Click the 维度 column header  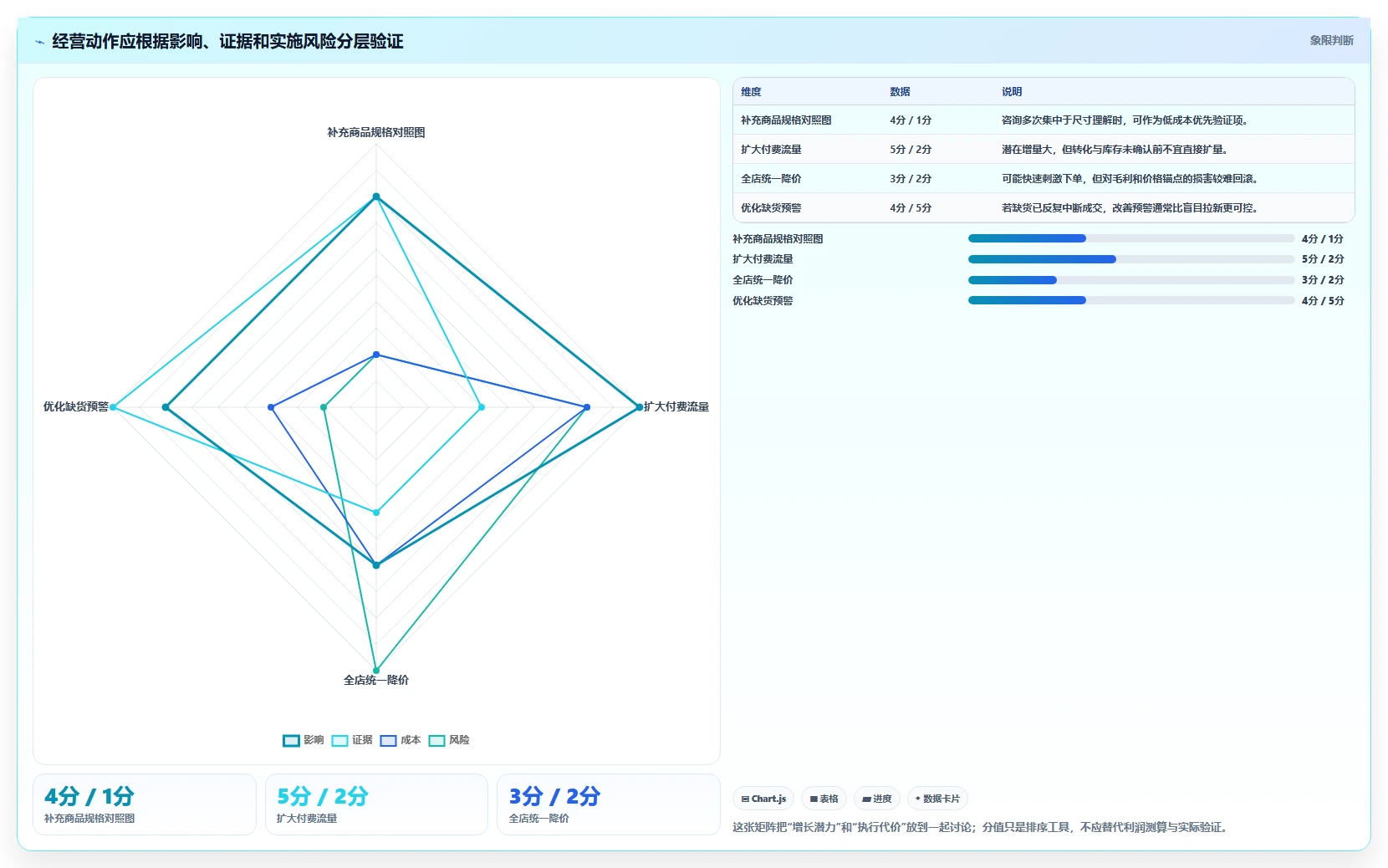[751, 92]
